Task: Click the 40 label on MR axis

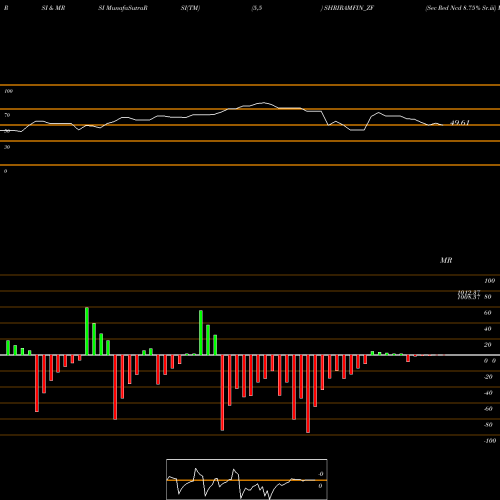Action: (x=487, y=329)
